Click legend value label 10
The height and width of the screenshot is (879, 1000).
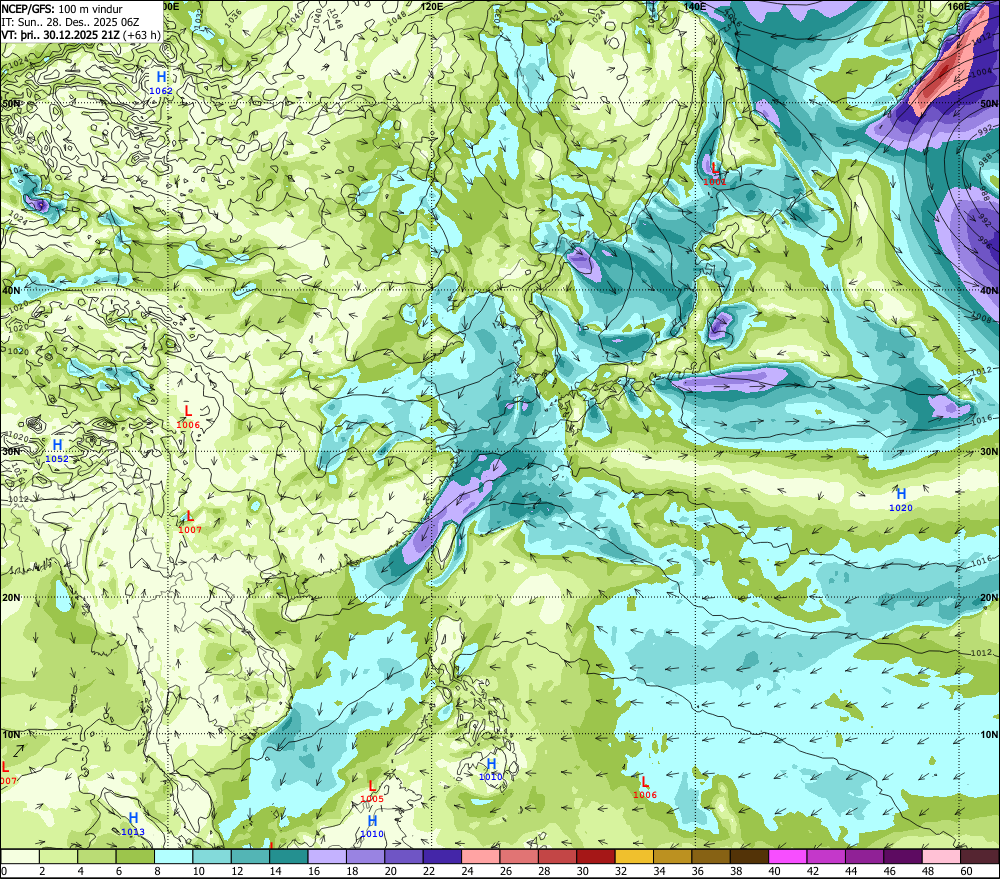pos(198,871)
